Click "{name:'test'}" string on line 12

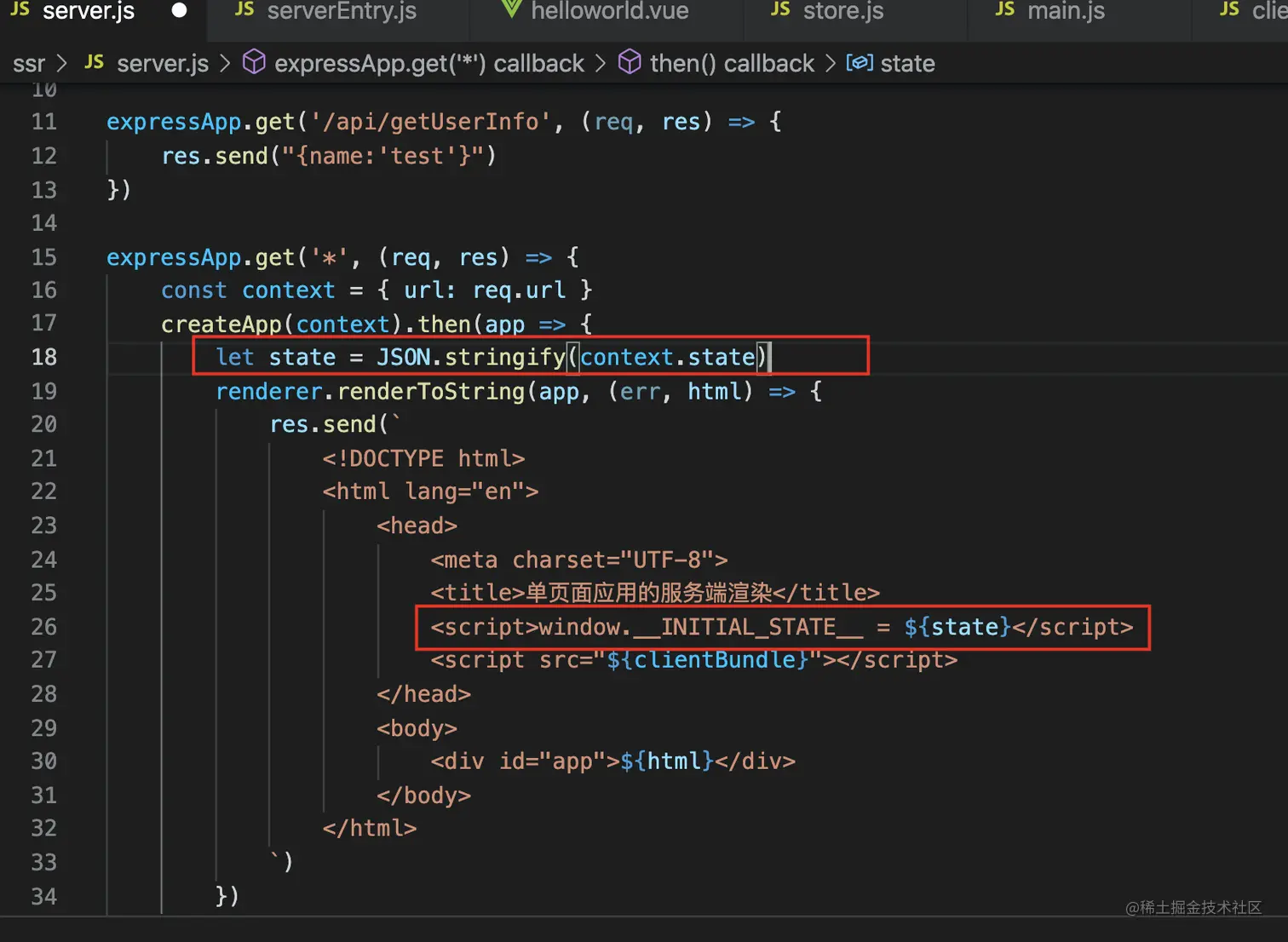point(383,156)
